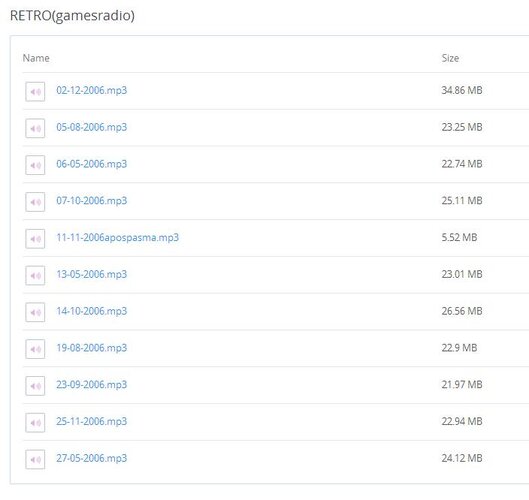Click the audio icon beside 13-05-2006.mp3
The width and height of the screenshot is (529, 500).
(35, 275)
